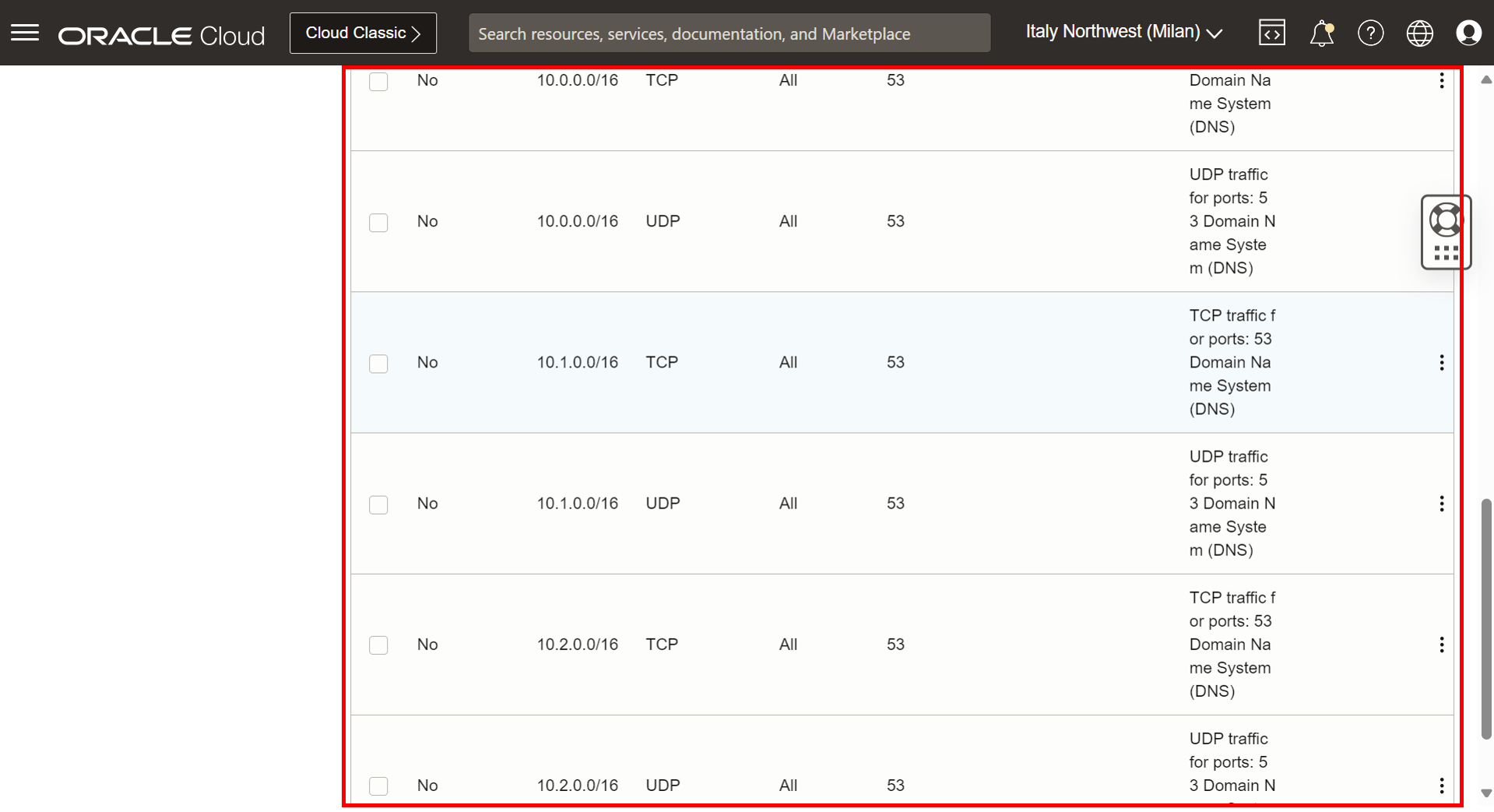The image size is (1494, 812).
Task: Select the 10.1.0.0/16 TCP rule checkbox
Action: [x=378, y=364]
